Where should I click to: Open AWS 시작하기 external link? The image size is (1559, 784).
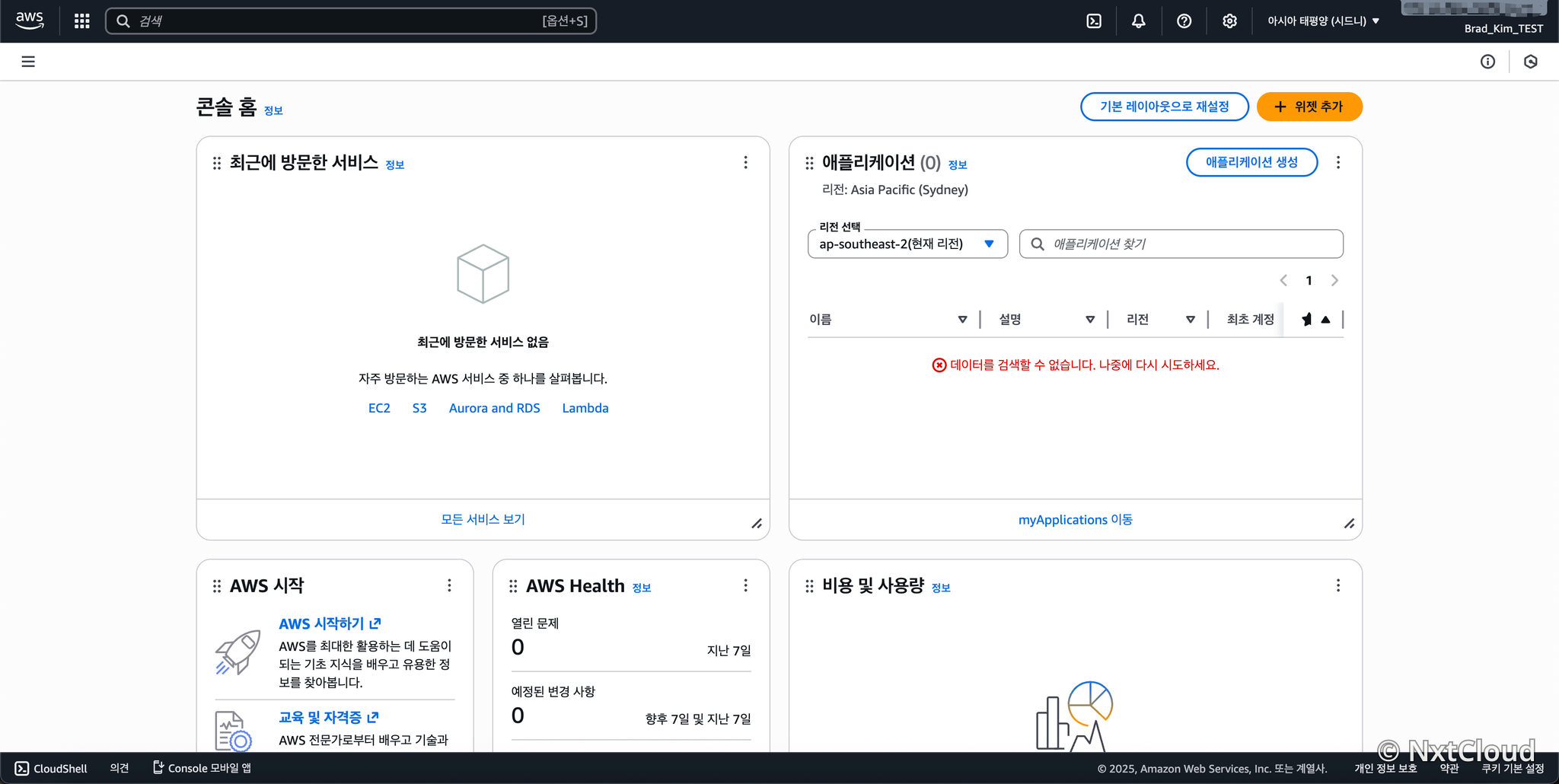point(330,624)
